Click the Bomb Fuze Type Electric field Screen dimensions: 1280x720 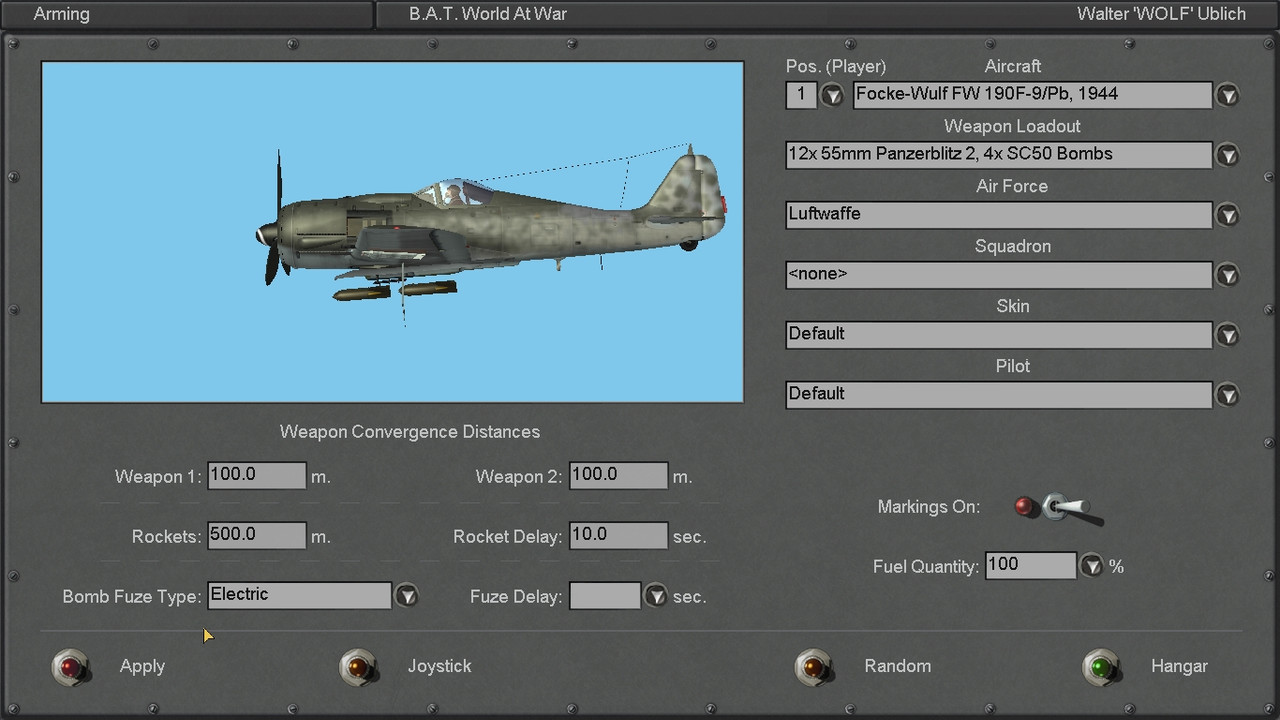coord(299,595)
